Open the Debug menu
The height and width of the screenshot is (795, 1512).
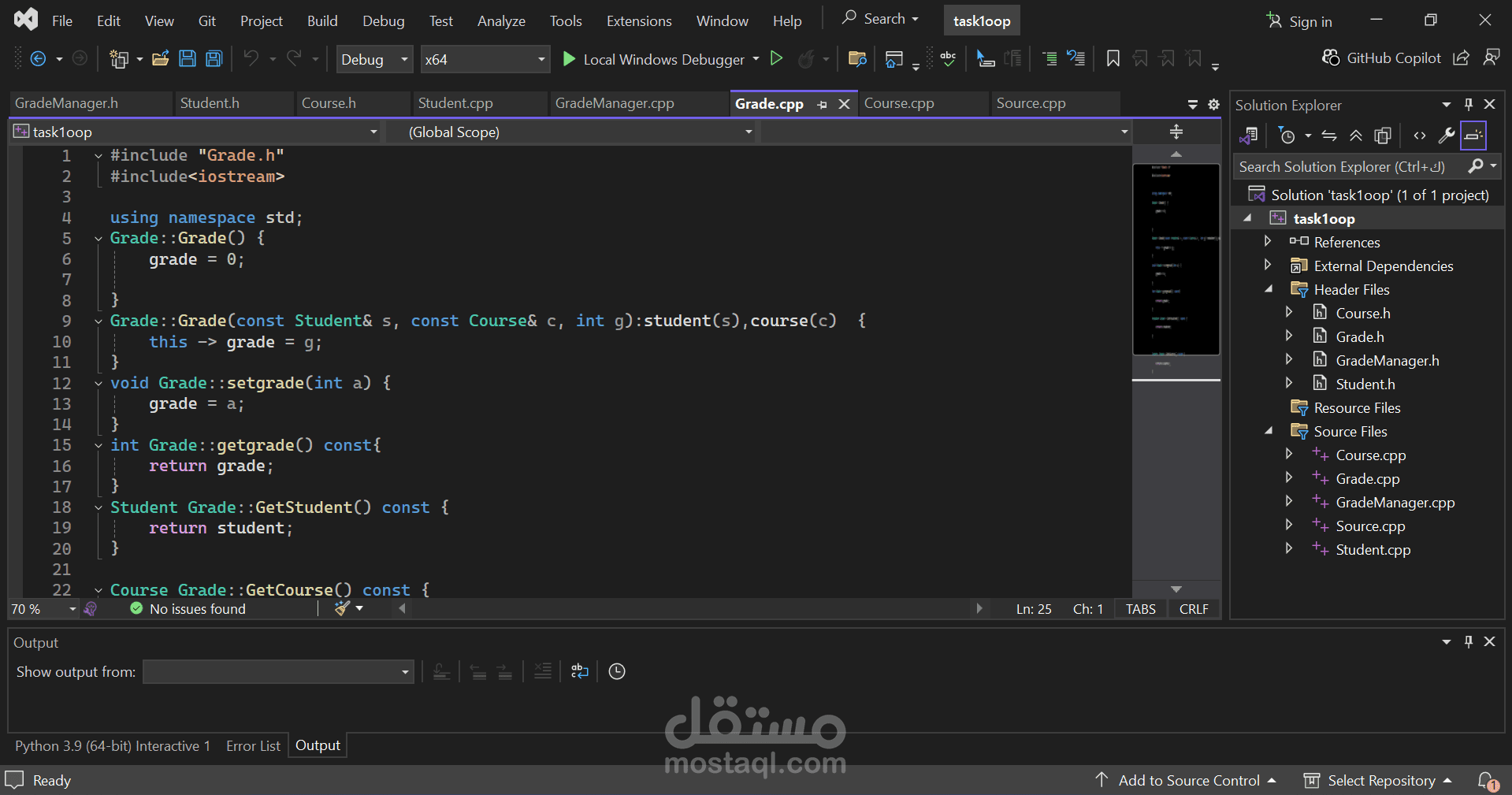coord(384,21)
